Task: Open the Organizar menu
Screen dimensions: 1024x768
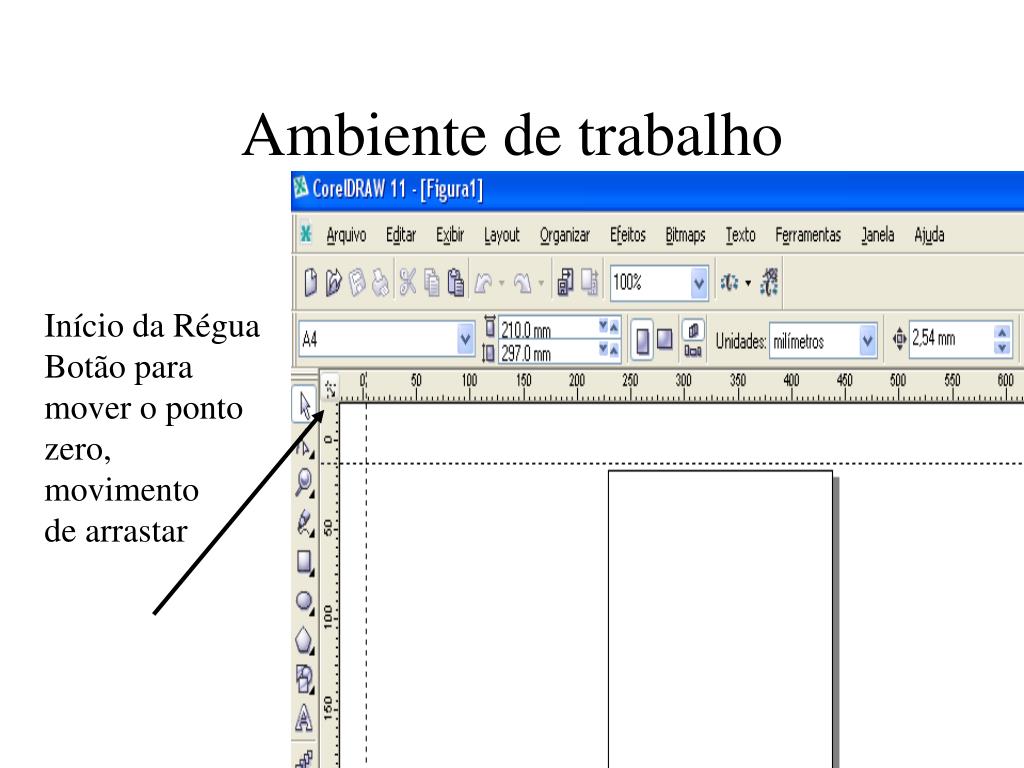Action: coord(565,235)
